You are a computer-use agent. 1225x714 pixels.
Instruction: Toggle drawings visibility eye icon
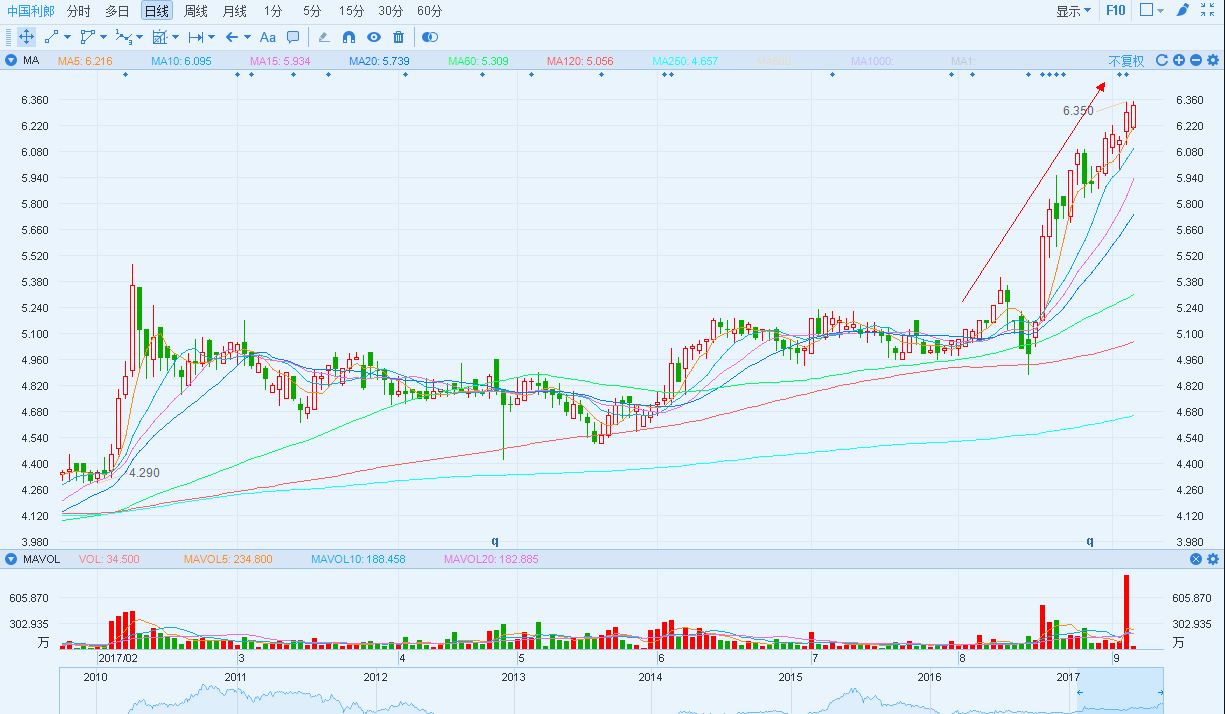374,37
